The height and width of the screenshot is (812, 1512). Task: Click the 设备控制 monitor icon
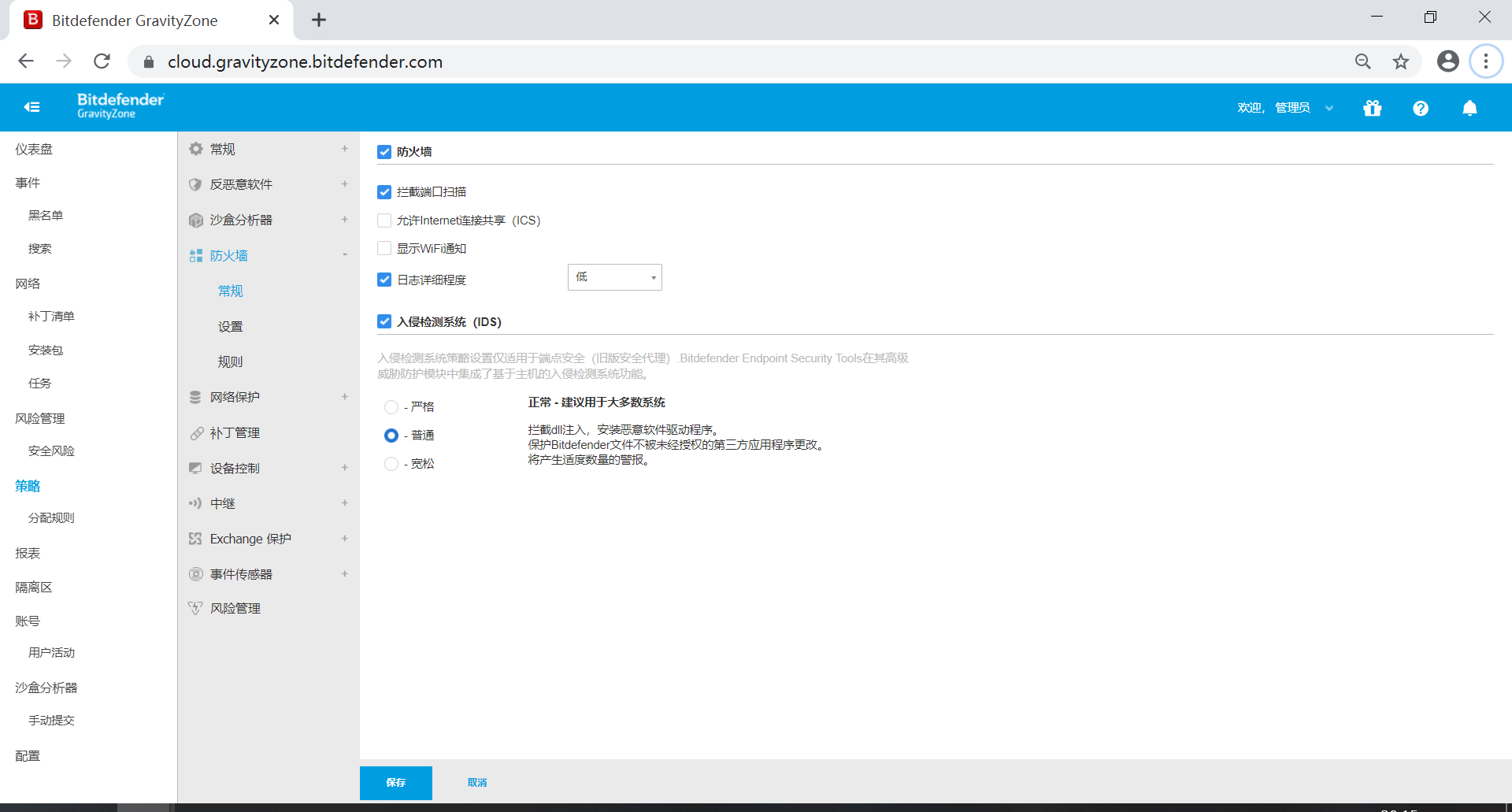(x=195, y=468)
